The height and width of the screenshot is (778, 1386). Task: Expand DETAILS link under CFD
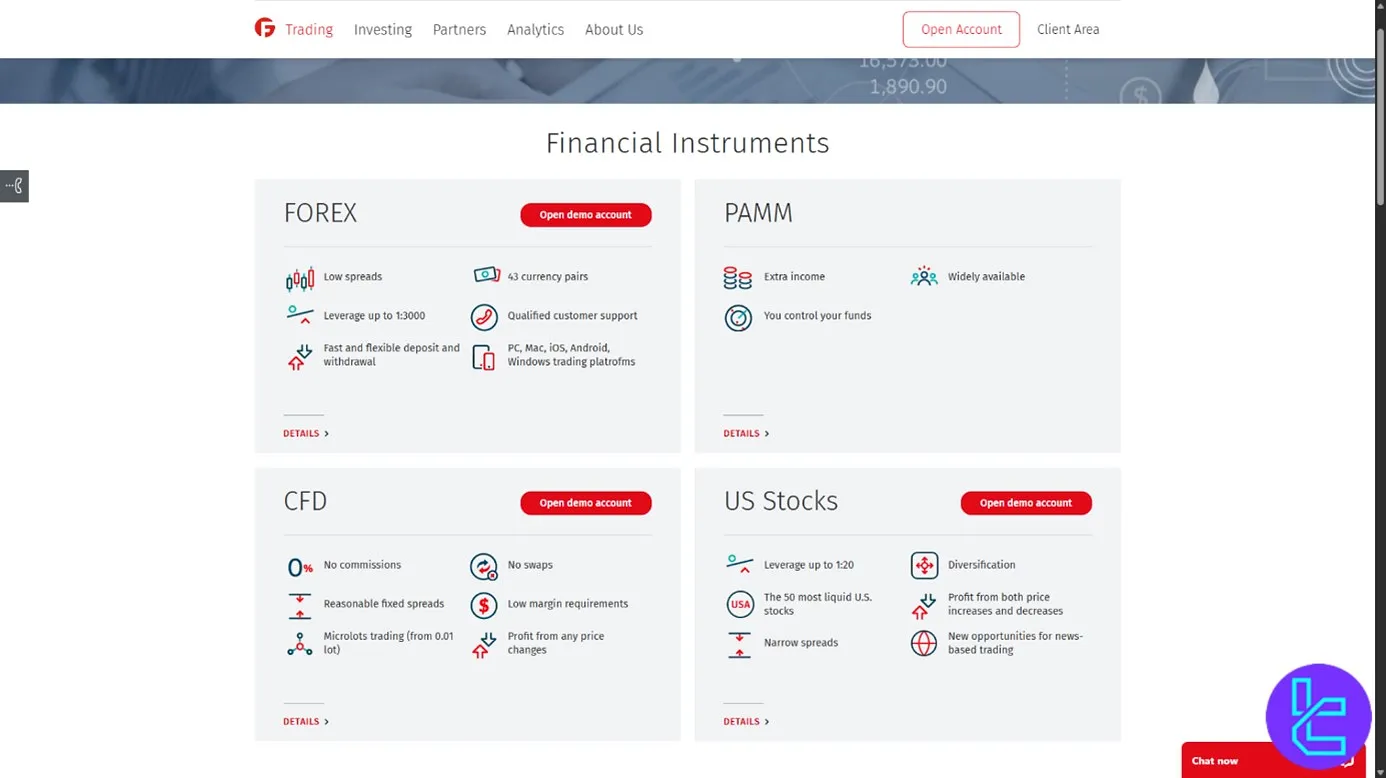[306, 722]
